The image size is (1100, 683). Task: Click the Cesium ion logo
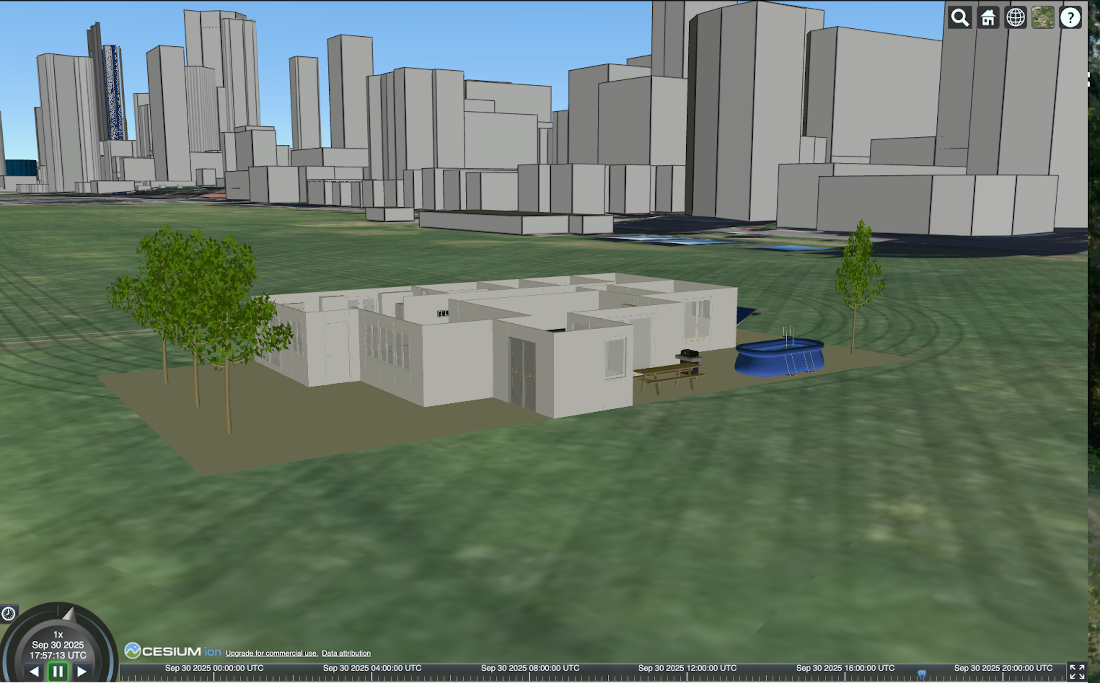[x=173, y=651]
